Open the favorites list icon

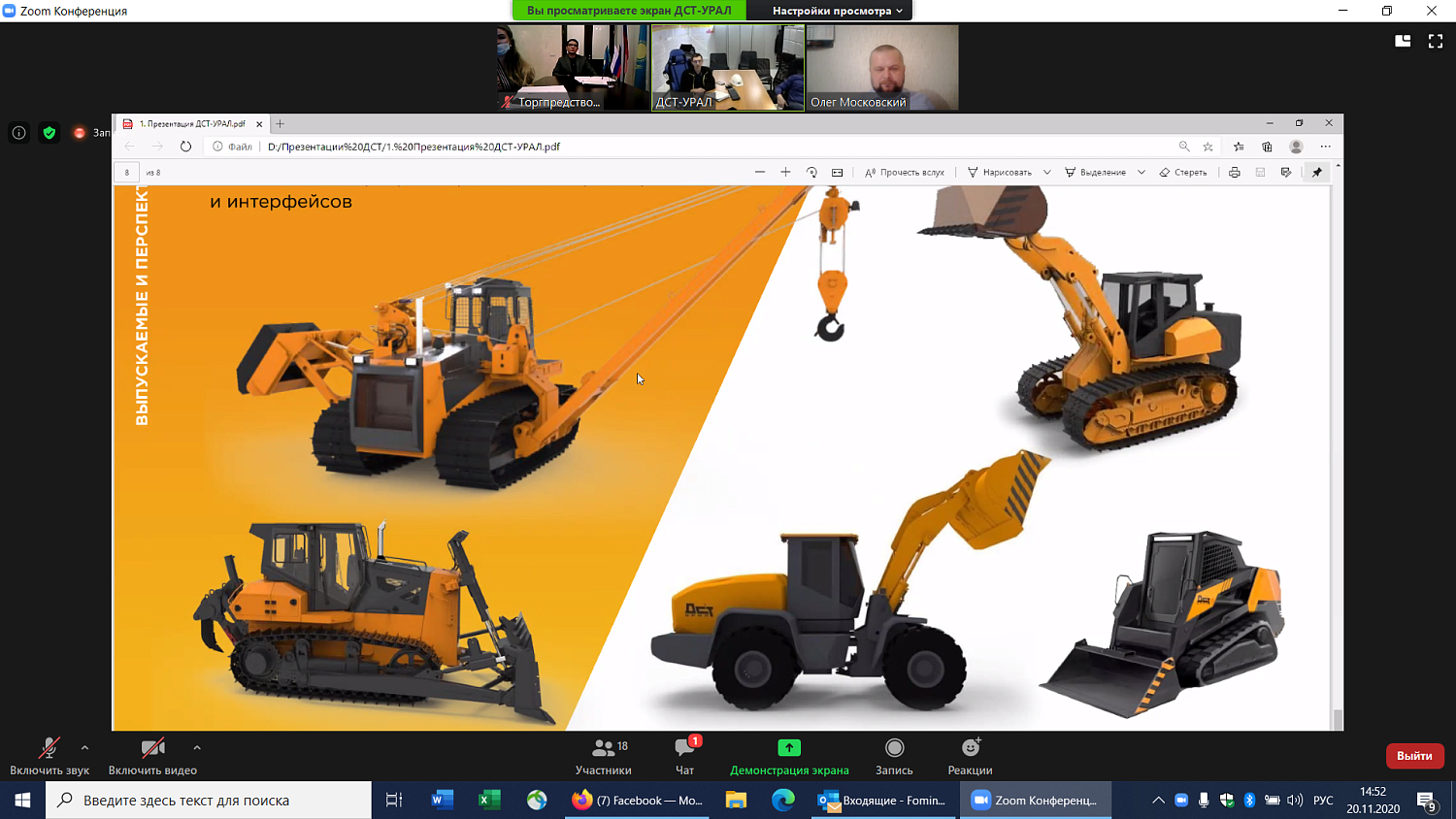coord(1239,147)
